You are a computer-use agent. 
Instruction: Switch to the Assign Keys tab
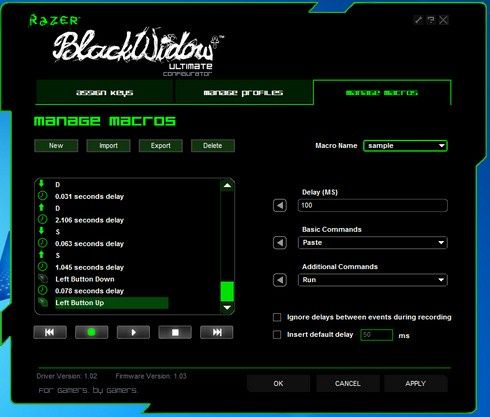[105, 92]
